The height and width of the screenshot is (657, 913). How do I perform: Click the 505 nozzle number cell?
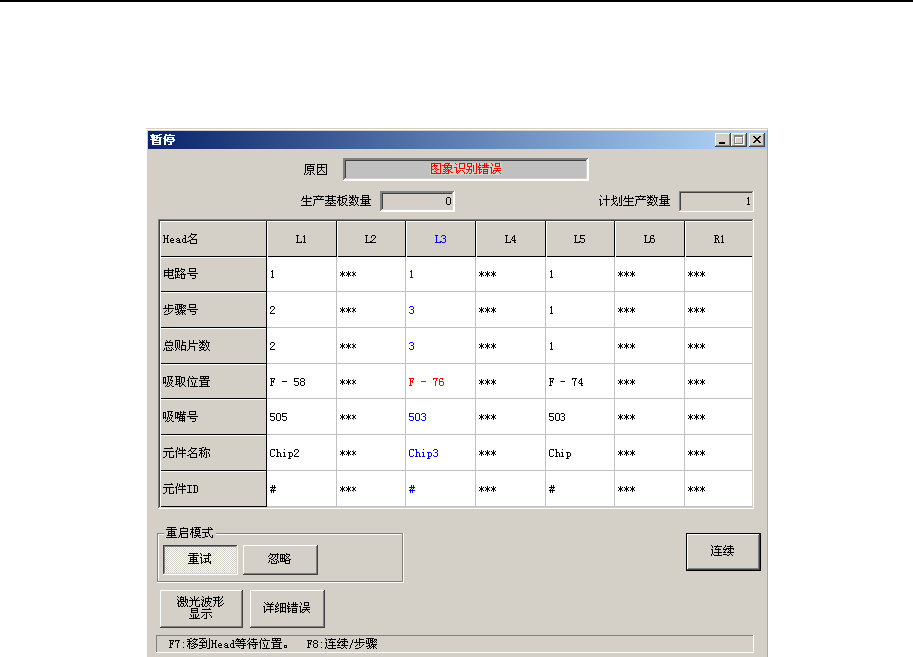click(302, 417)
